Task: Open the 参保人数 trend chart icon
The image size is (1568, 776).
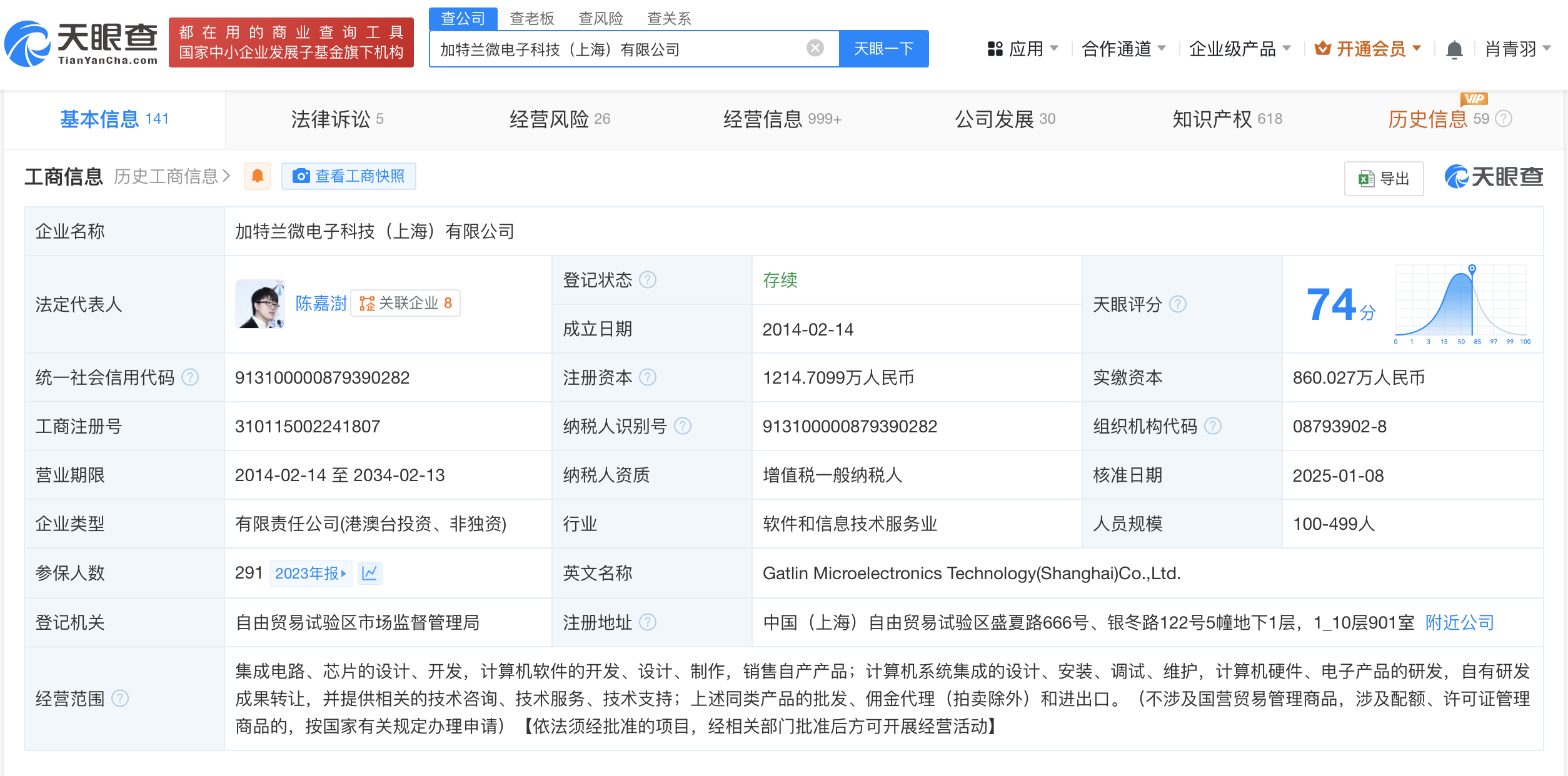Action: [x=370, y=572]
